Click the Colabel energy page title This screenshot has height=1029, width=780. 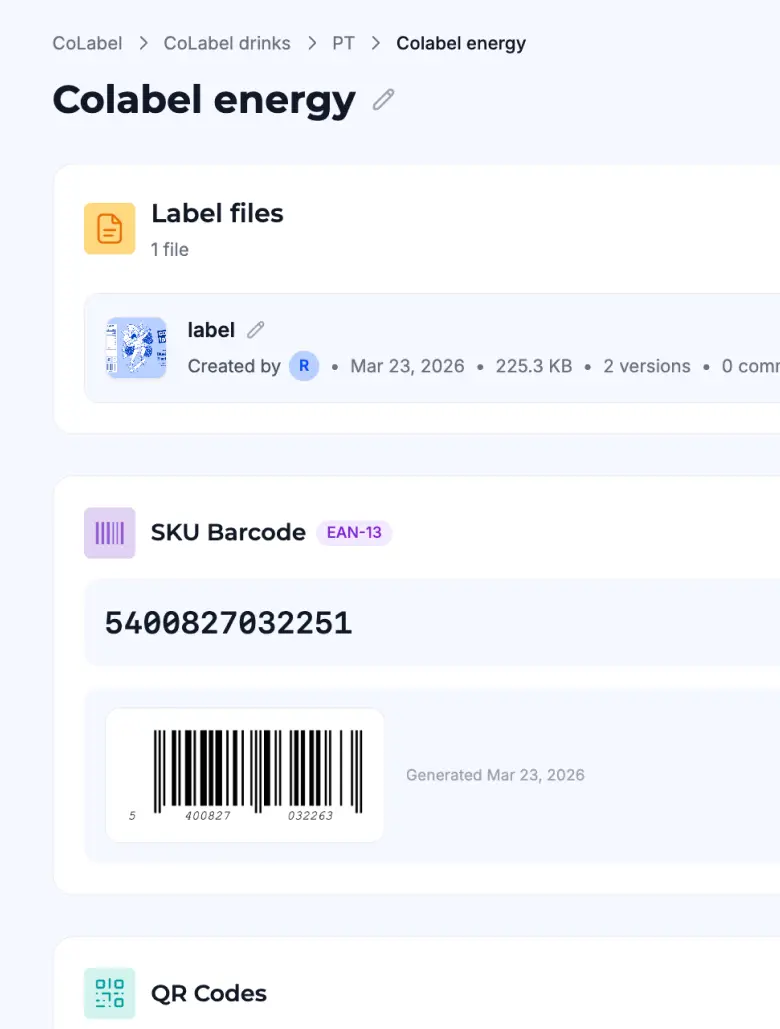(204, 100)
